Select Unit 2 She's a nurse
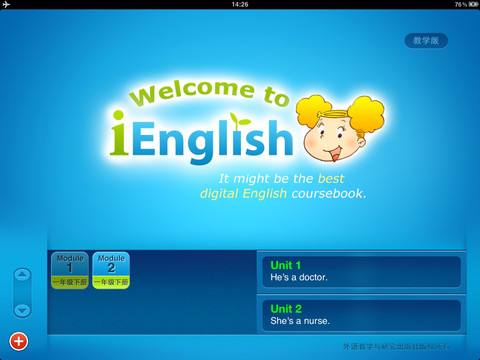480x360 pixels. (362, 315)
